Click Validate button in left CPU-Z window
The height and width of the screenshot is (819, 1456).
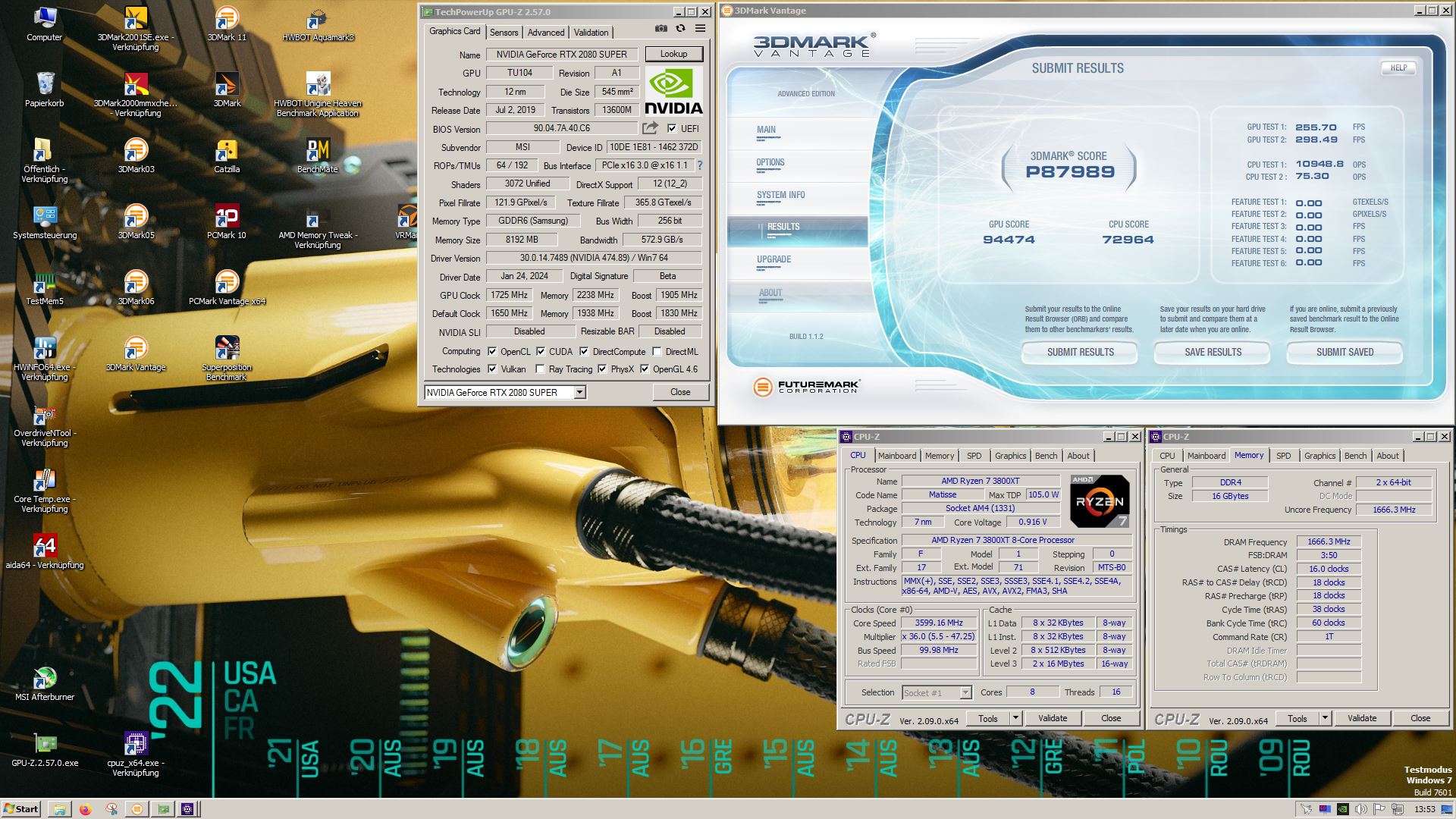[1052, 718]
